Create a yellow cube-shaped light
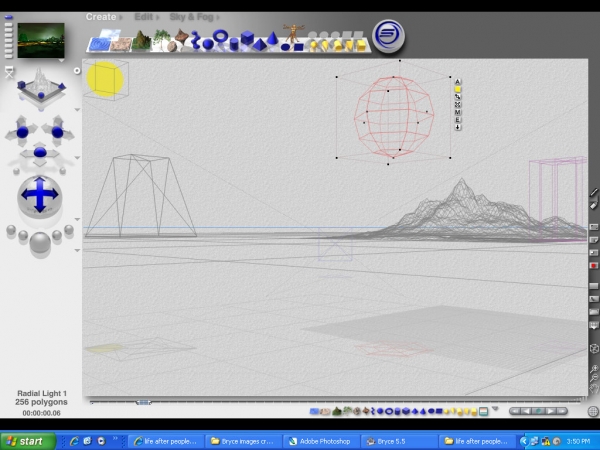This screenshot has height=450, width=600. tap(361, 45)
